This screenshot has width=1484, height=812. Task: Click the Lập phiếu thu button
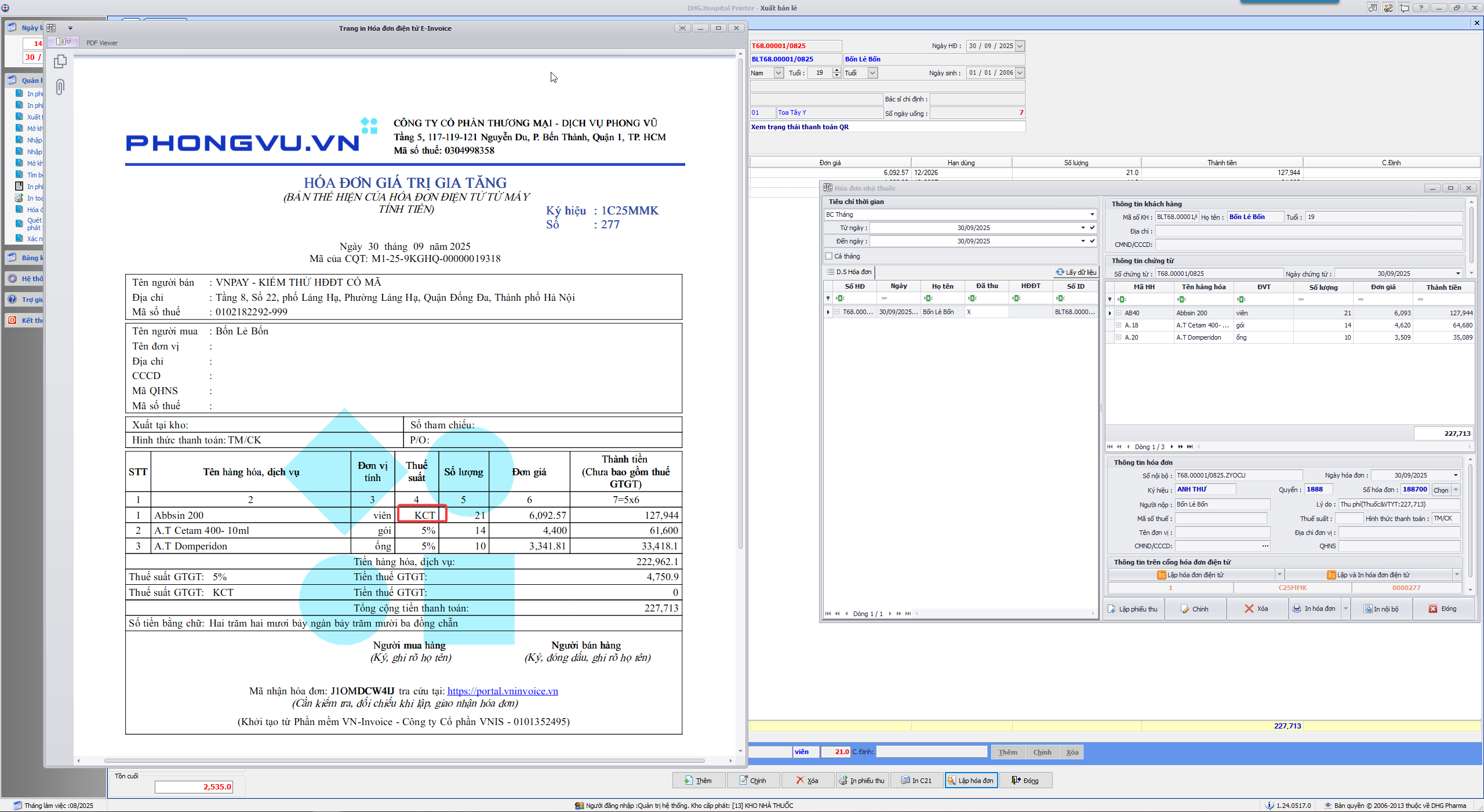pyautogui.click(x=1133, y=609)
